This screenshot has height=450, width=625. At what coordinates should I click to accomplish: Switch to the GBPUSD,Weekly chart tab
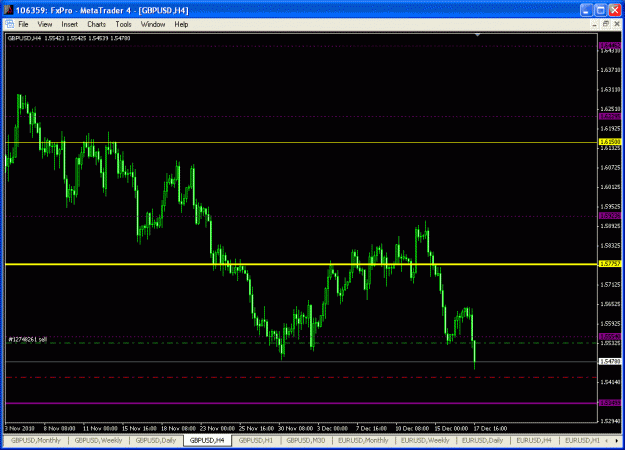[x=98, y=440]
